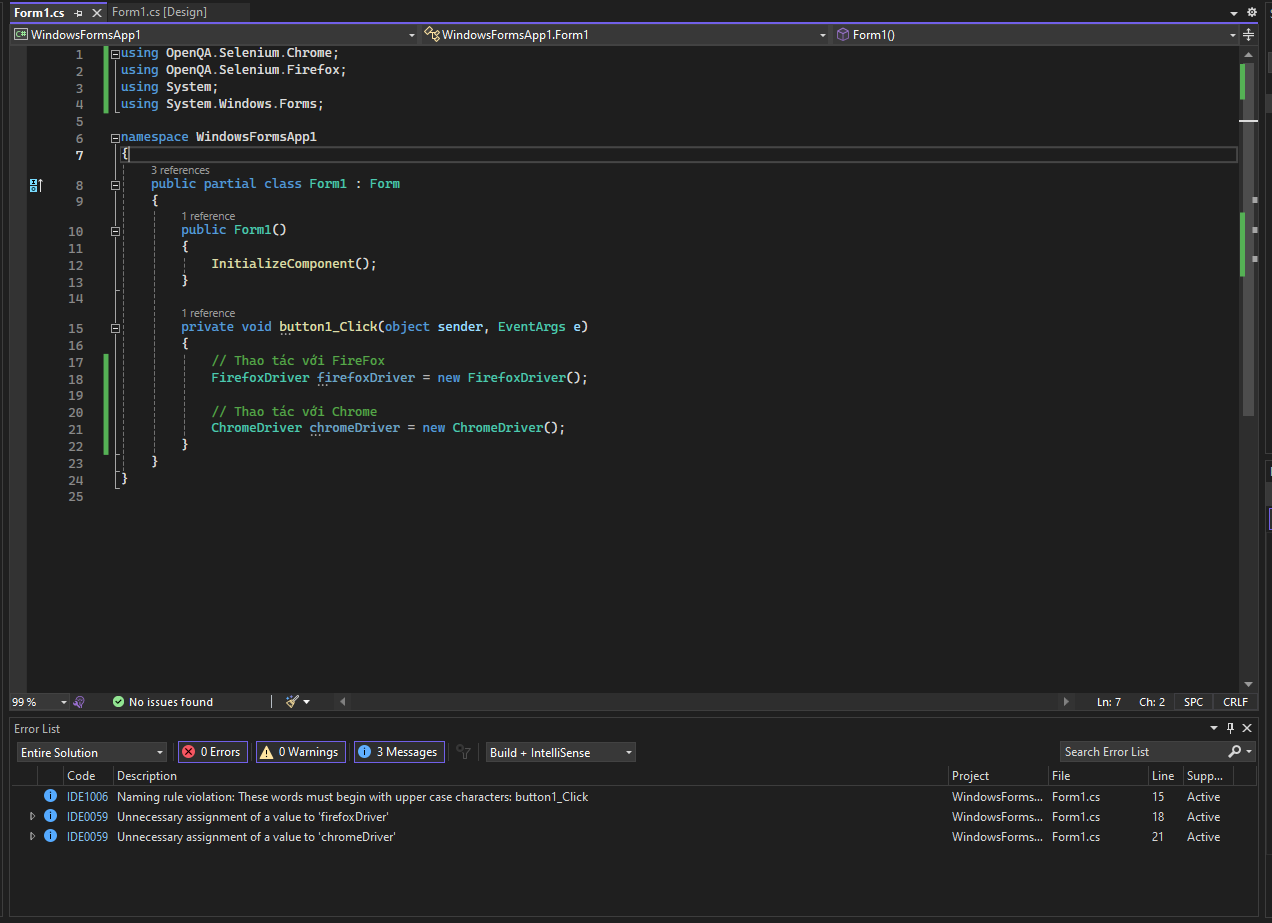The image size is (1272, 923).
Task: Open the Build + IntelliSense dropdown
Action: tap(560, 752)
